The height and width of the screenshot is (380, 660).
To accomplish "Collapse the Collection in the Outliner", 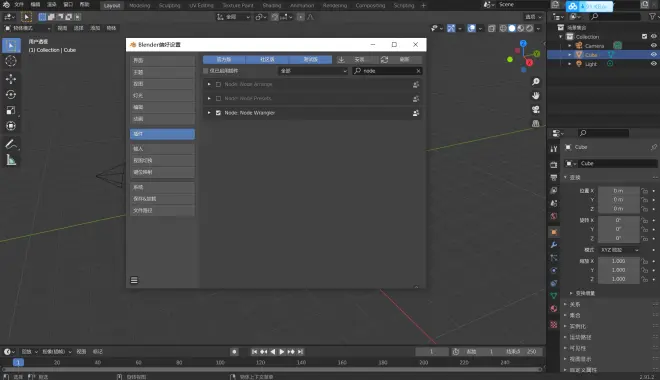I will 561,37.
